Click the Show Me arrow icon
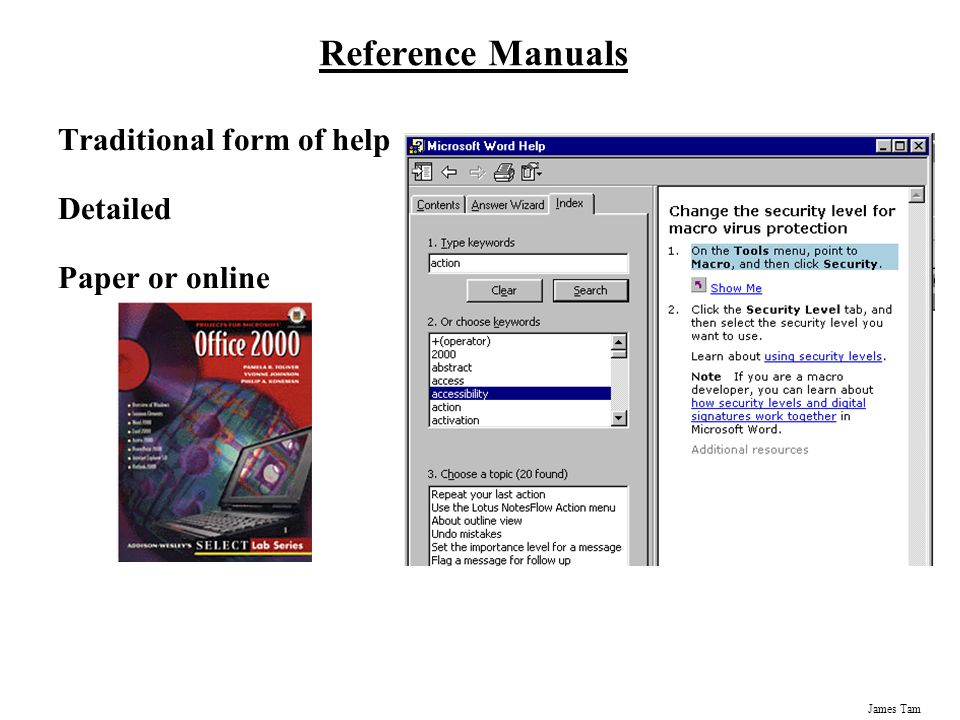This screenshot has height=720, width=960. [699, 285]
